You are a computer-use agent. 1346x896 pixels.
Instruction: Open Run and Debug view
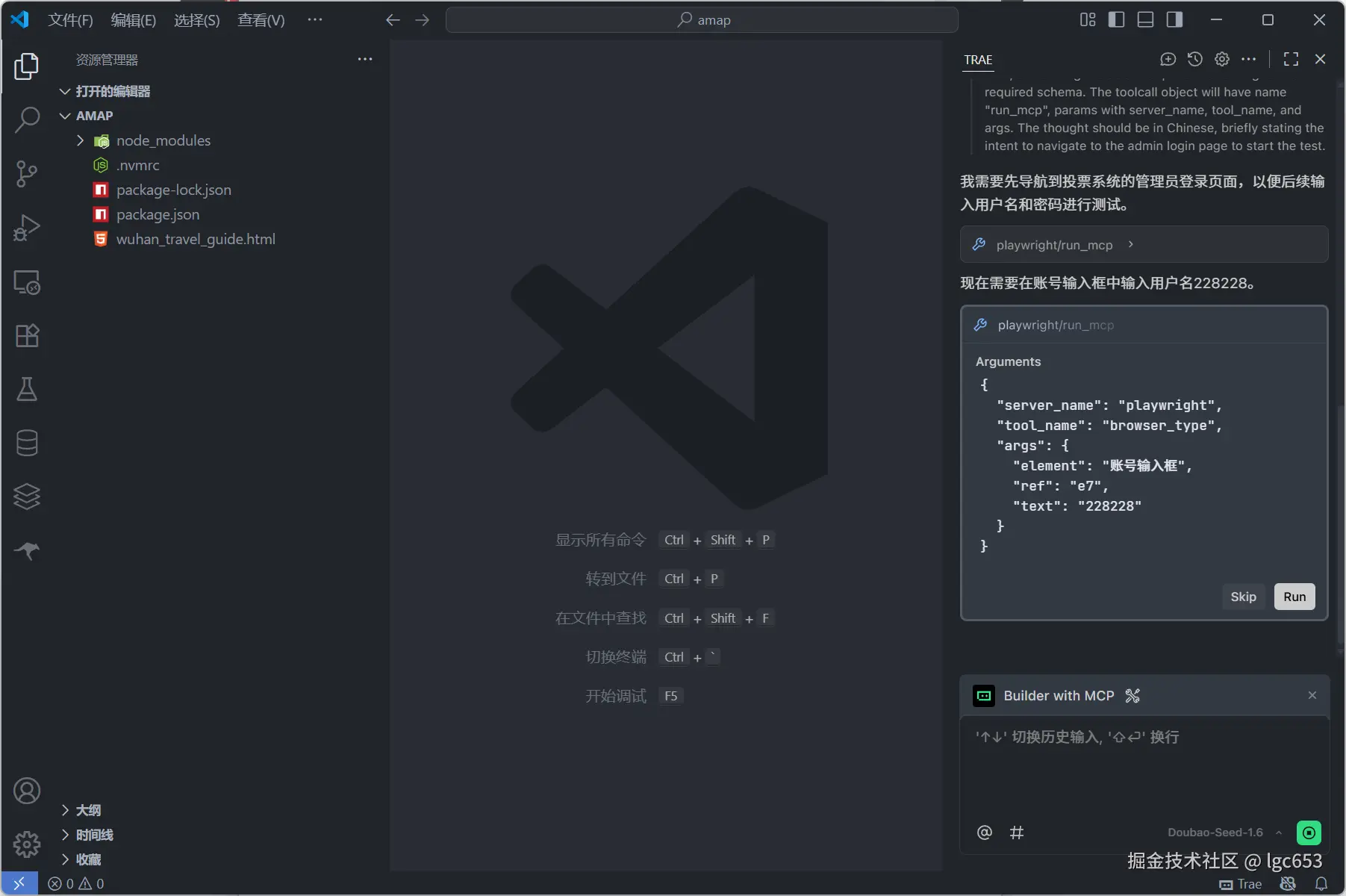click(27, 228)
